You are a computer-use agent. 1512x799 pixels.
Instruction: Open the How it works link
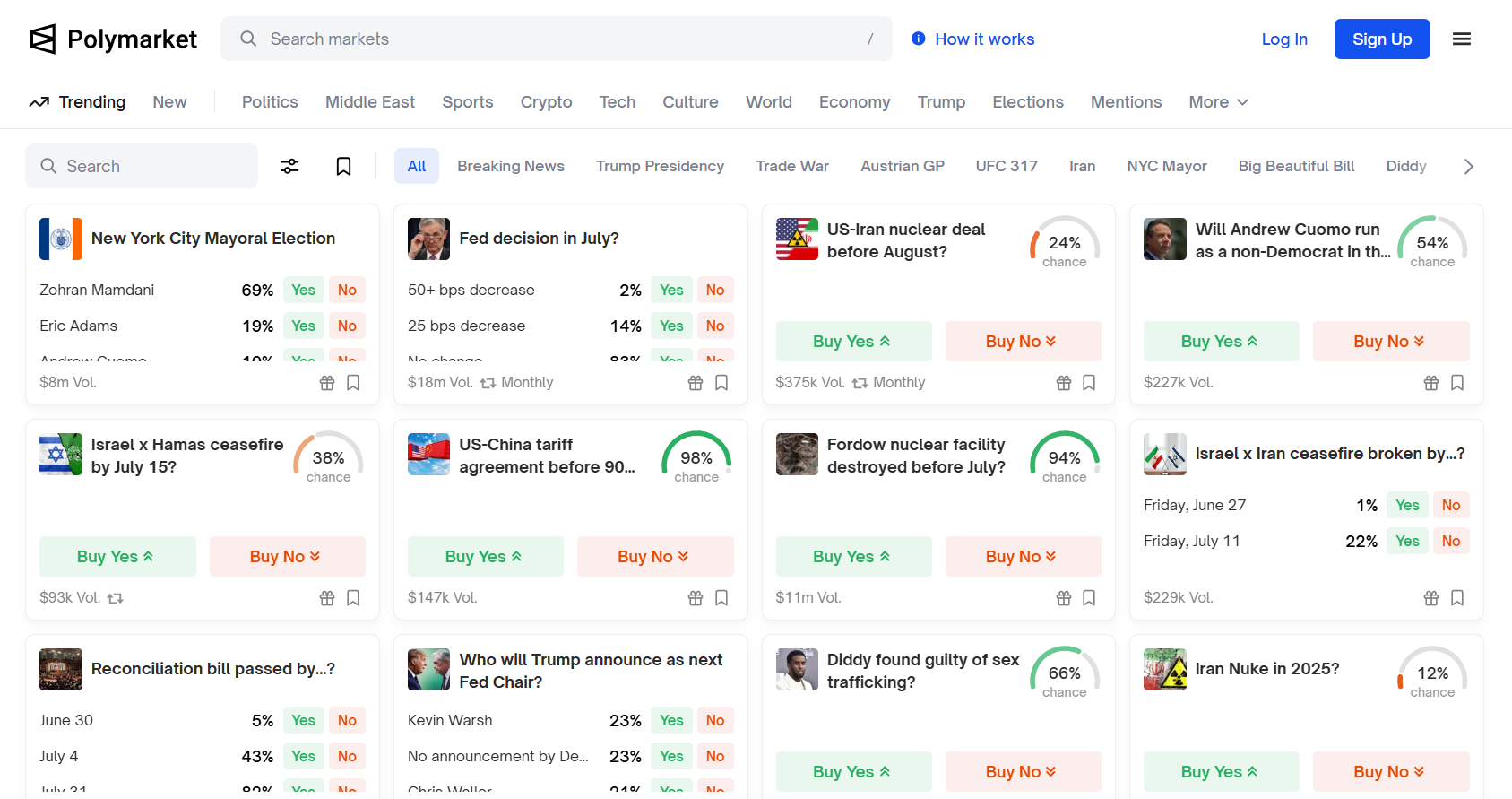click(x=984, y=39)
